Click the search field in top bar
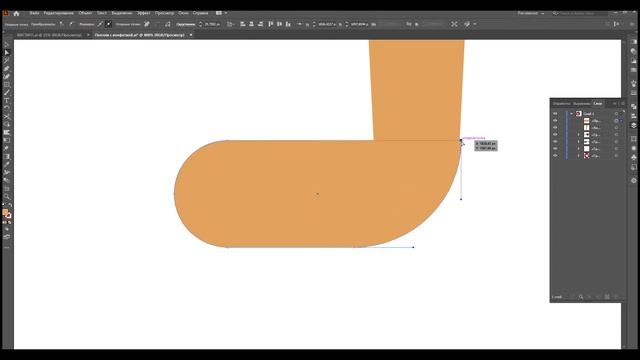This screenshot has width=640, height=360. pyautogui.click(x=581, y=13)
